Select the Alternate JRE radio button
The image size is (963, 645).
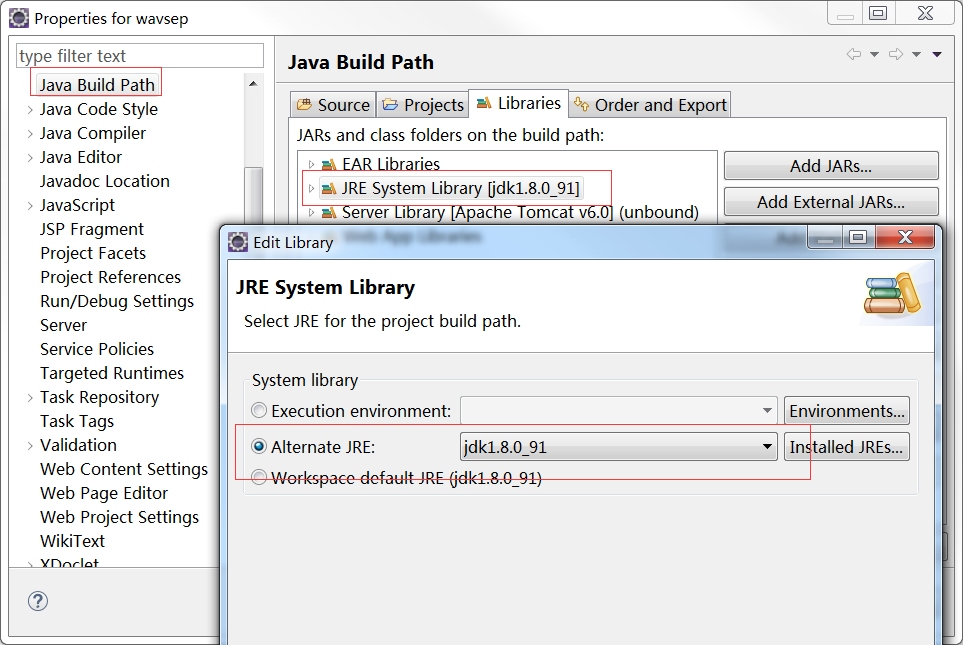(259, 447)
